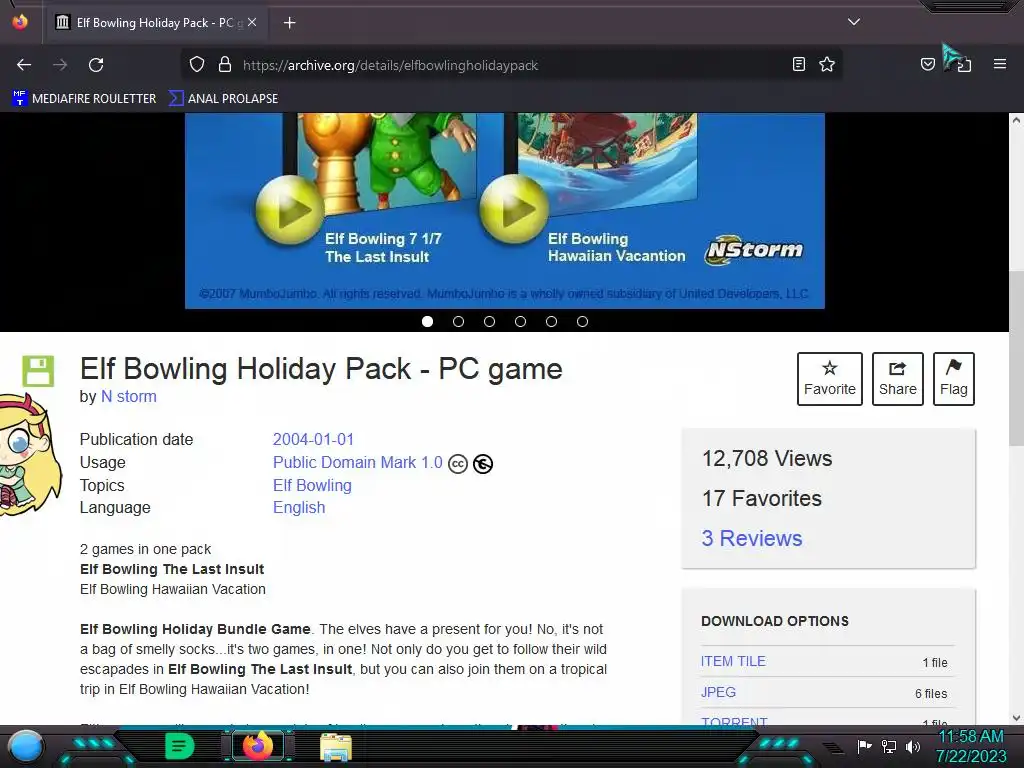Go back to the previous page
The height and width of the screenshot is (768, 1024).
(24, 65)
